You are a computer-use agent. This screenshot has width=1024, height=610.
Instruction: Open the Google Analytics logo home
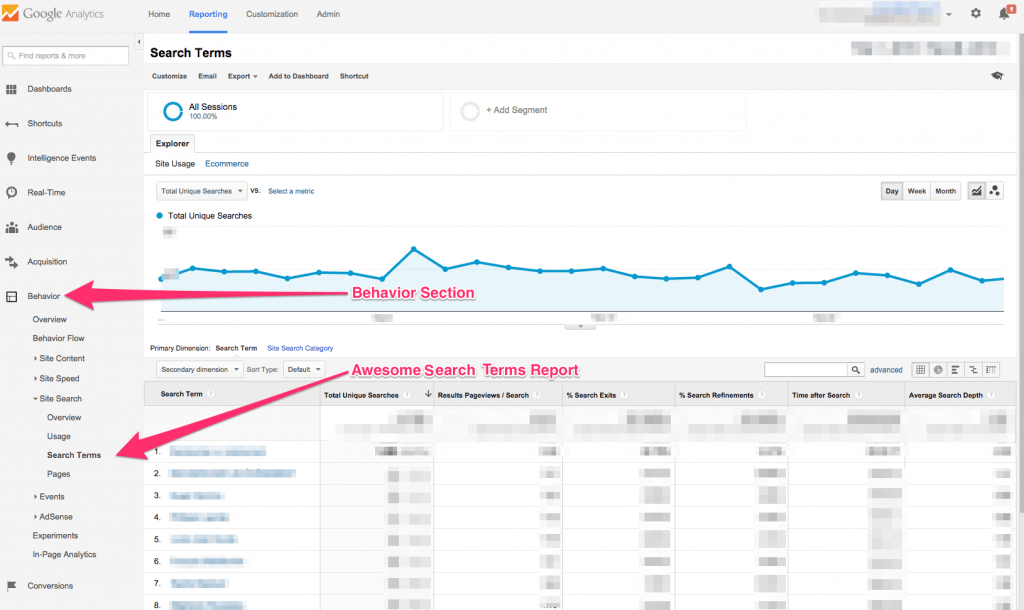tap(53, 14)
